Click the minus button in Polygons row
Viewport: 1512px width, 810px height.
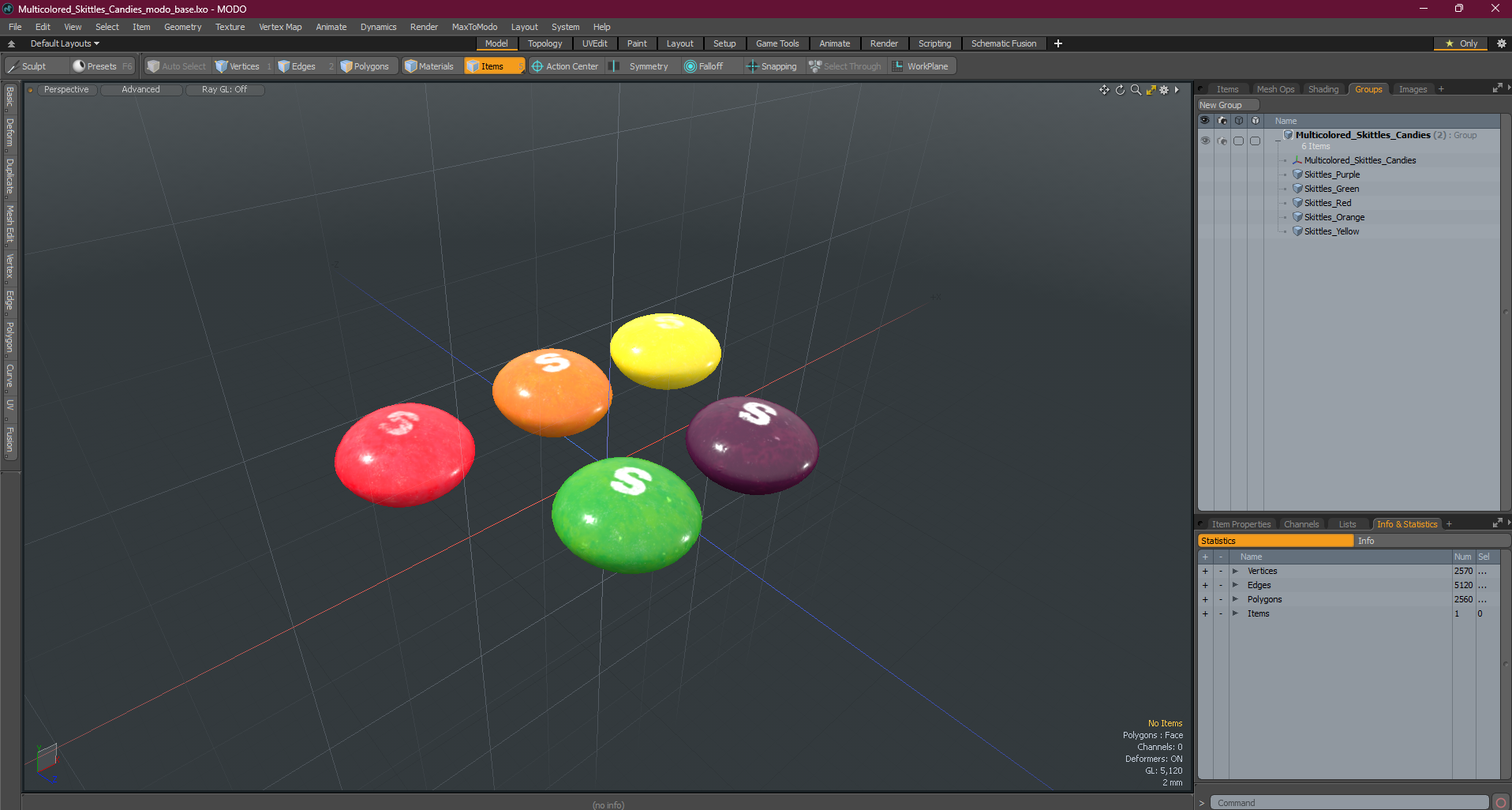[1221, 599]
